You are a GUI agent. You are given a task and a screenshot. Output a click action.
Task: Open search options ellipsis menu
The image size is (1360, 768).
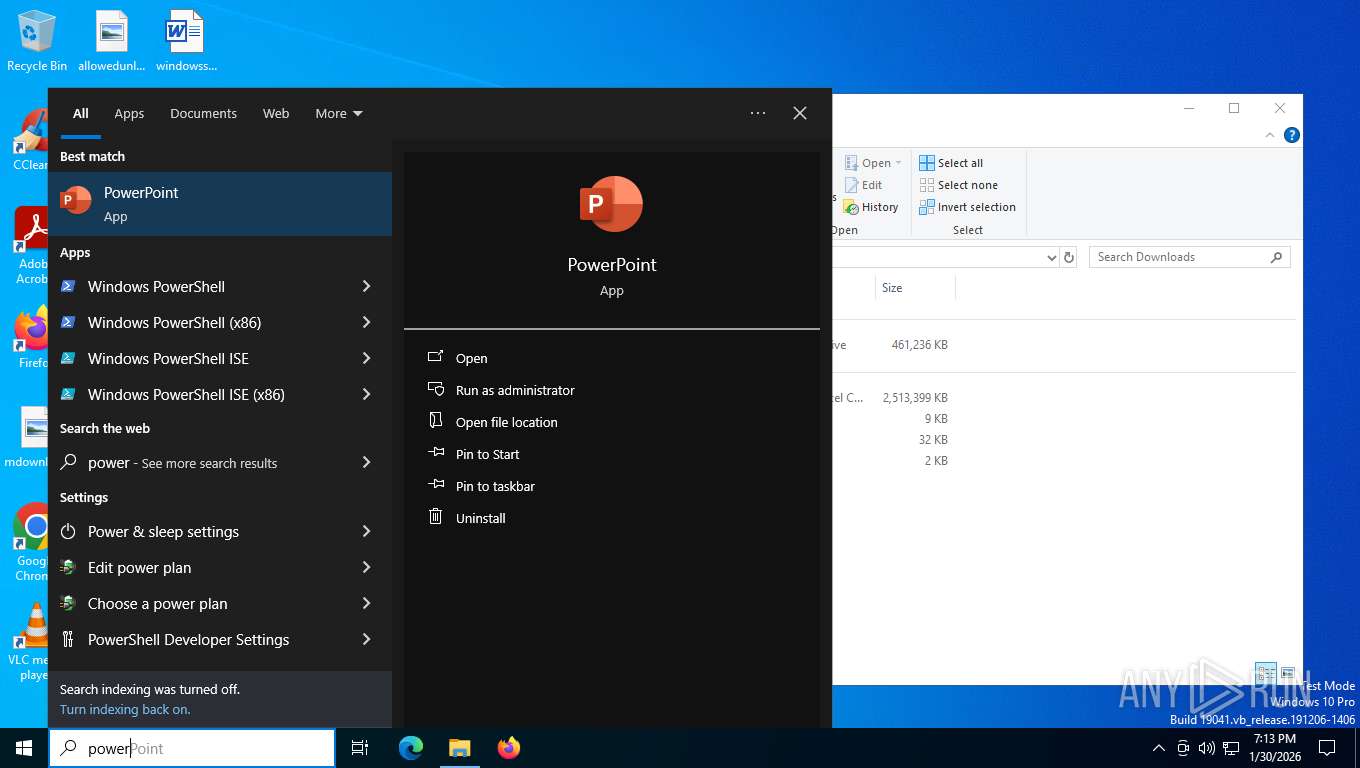pyautogui.click(x=758, y=113)
